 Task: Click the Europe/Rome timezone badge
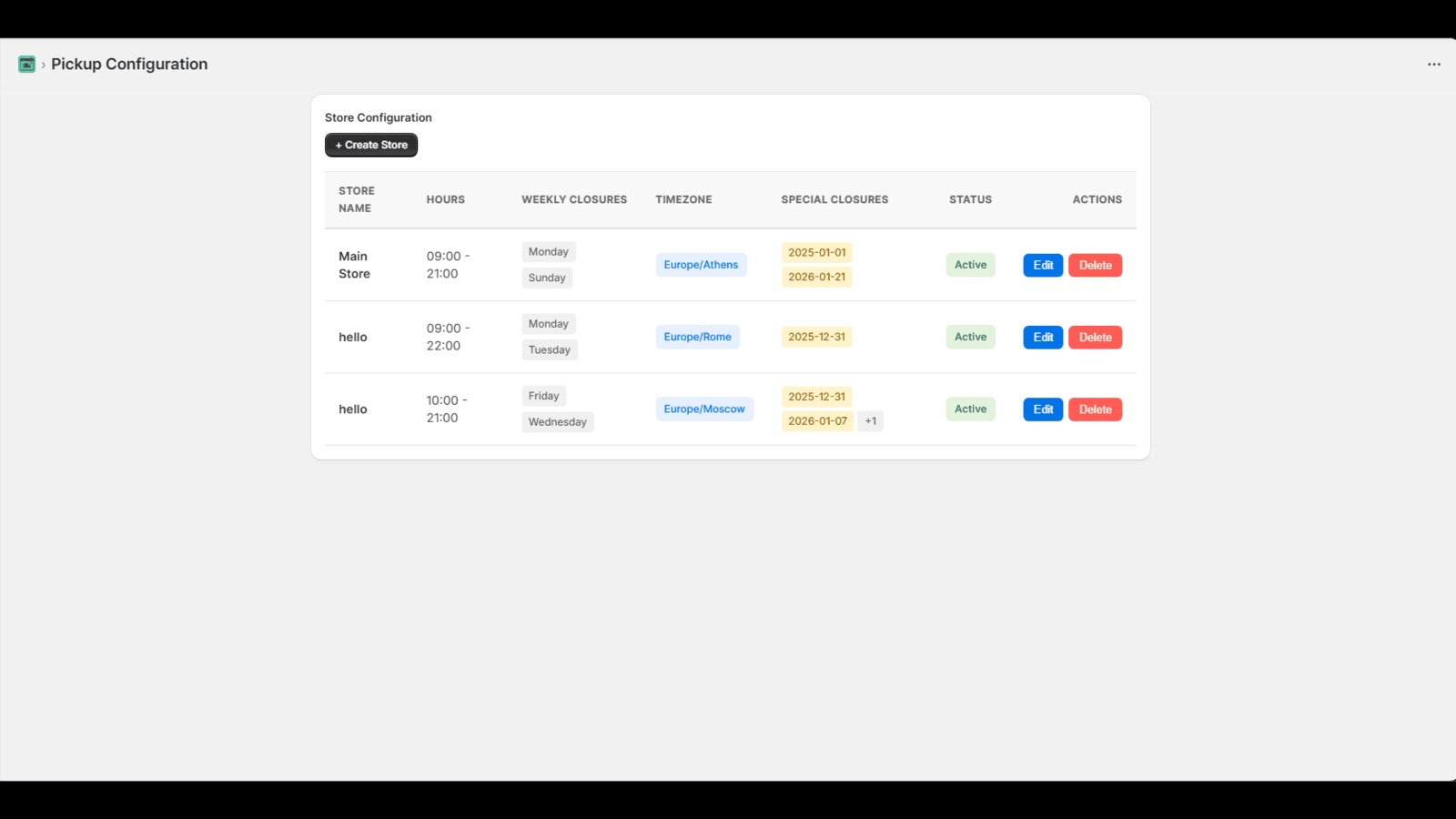[x=697, y=337]
